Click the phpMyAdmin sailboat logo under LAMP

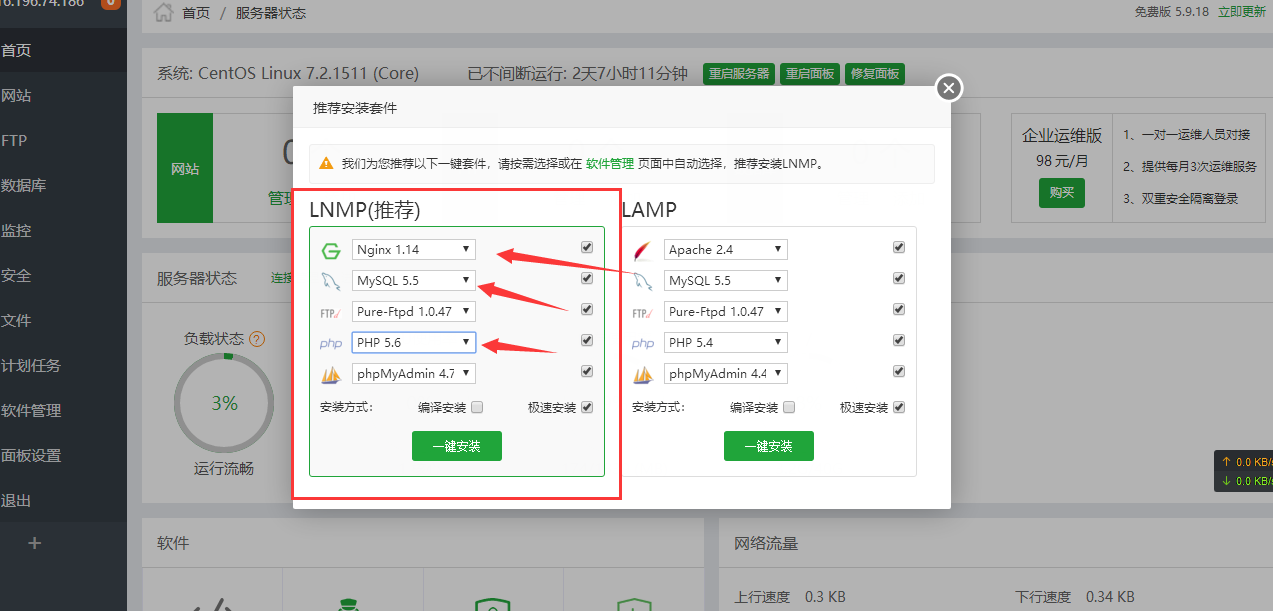pyautogui.click(x=643, y=375)
